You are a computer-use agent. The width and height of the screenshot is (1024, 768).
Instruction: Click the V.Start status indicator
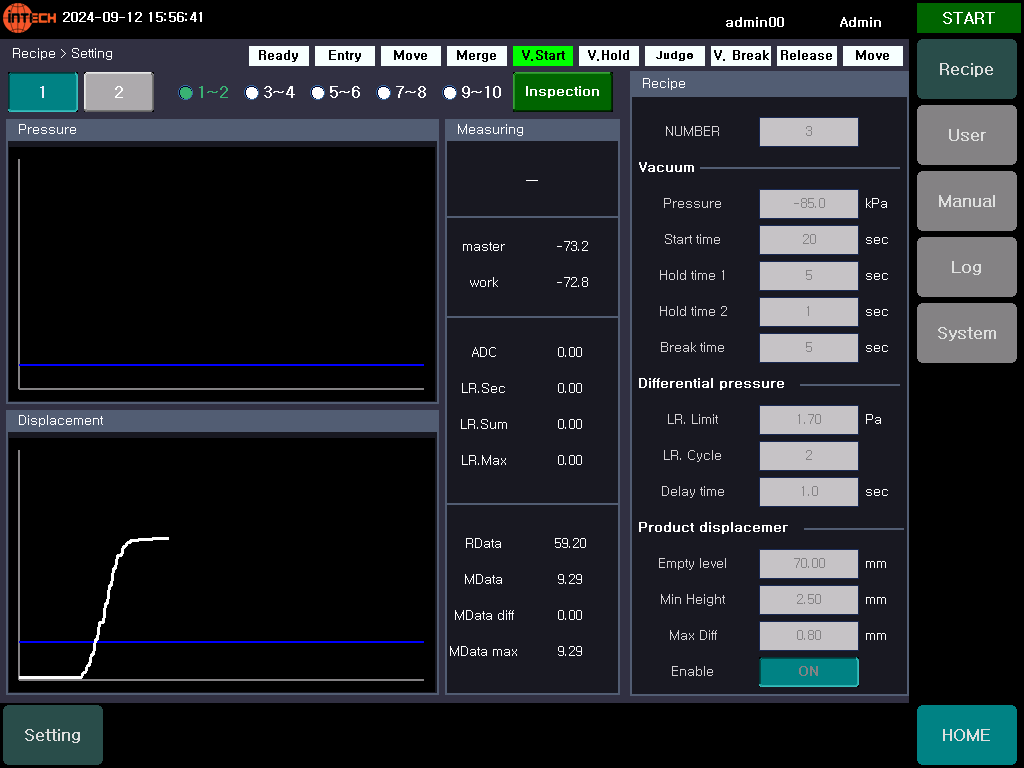543,56
